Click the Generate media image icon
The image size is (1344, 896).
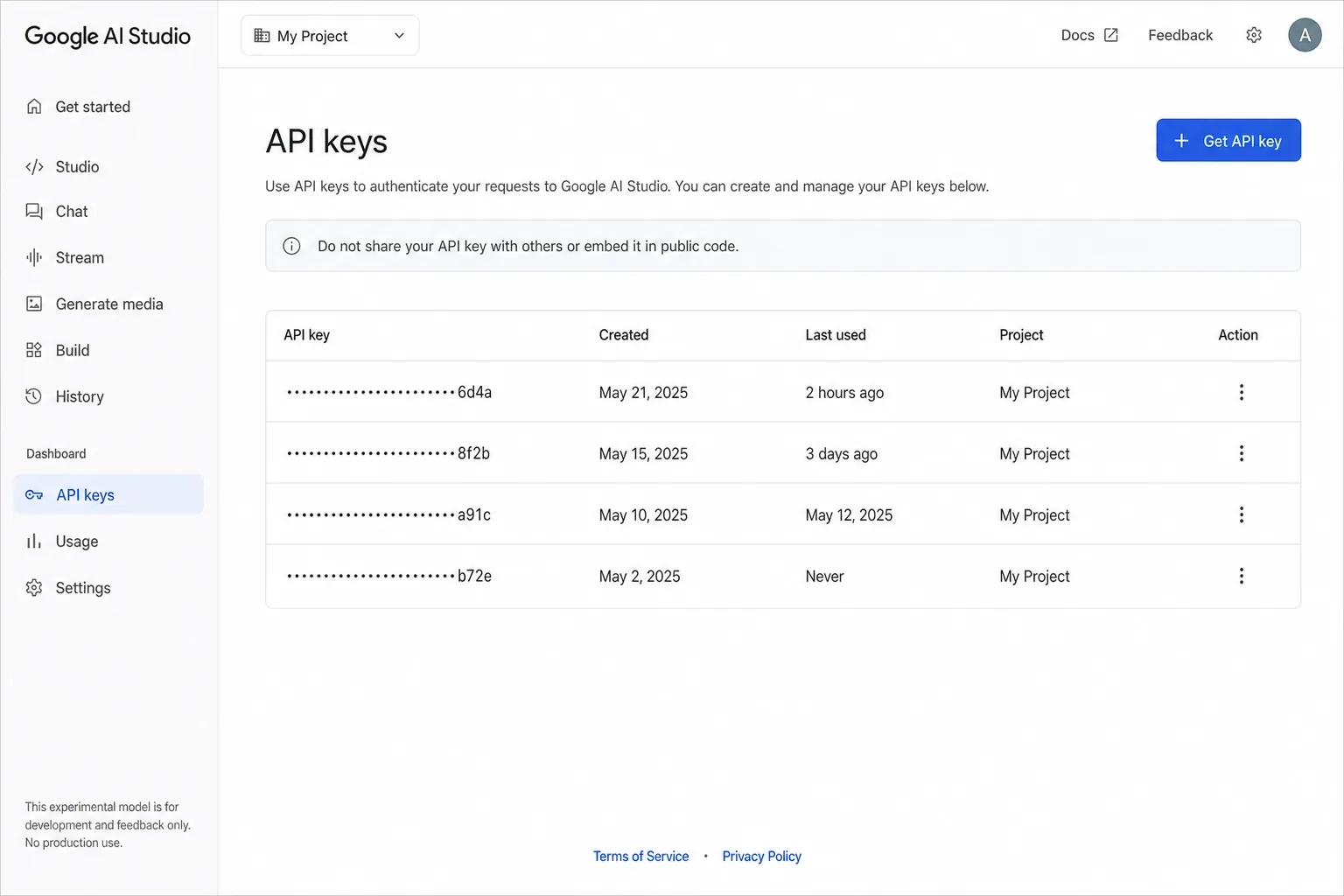[34, 304]
